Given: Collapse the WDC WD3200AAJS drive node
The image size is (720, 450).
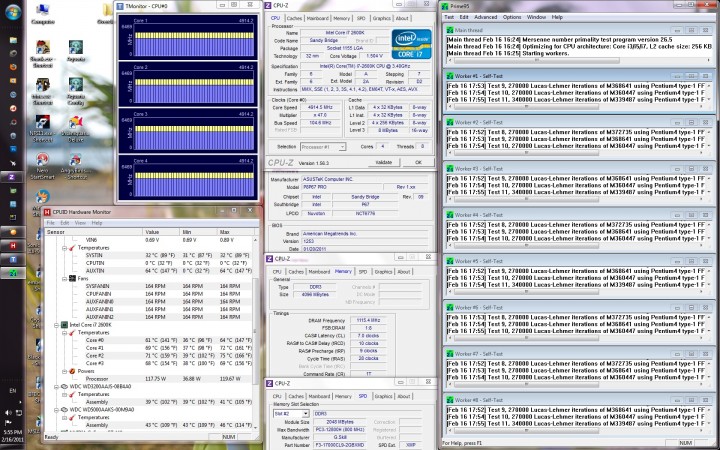Looking at the screenshot, I should (56, 387).
